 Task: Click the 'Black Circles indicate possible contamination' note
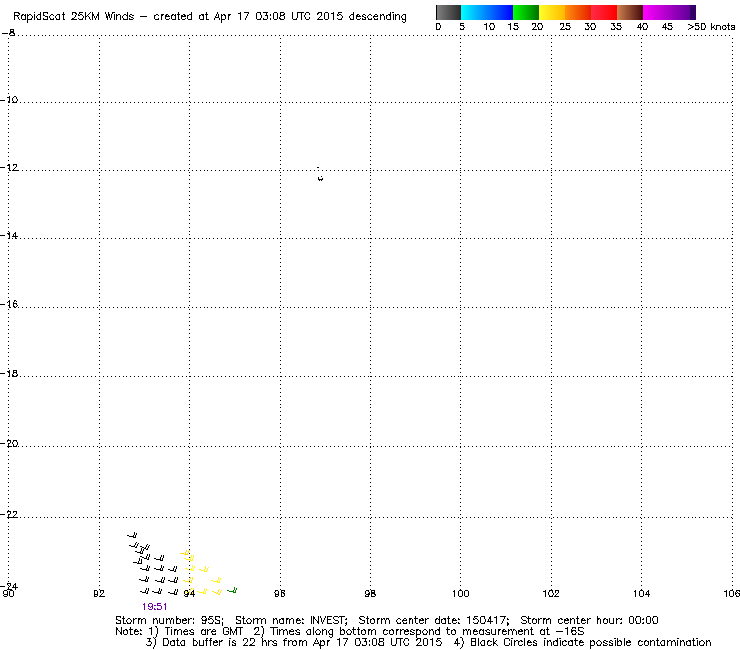click(590, 642)
